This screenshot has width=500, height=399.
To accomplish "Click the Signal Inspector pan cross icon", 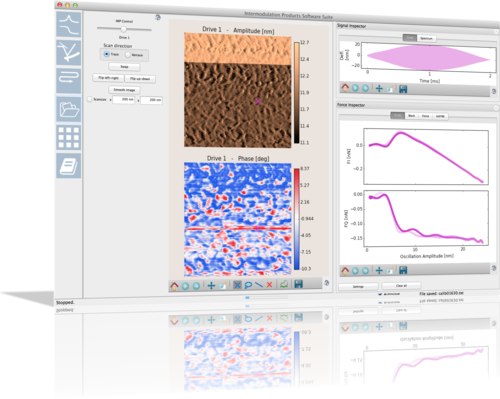I will (x=379, y=88).
